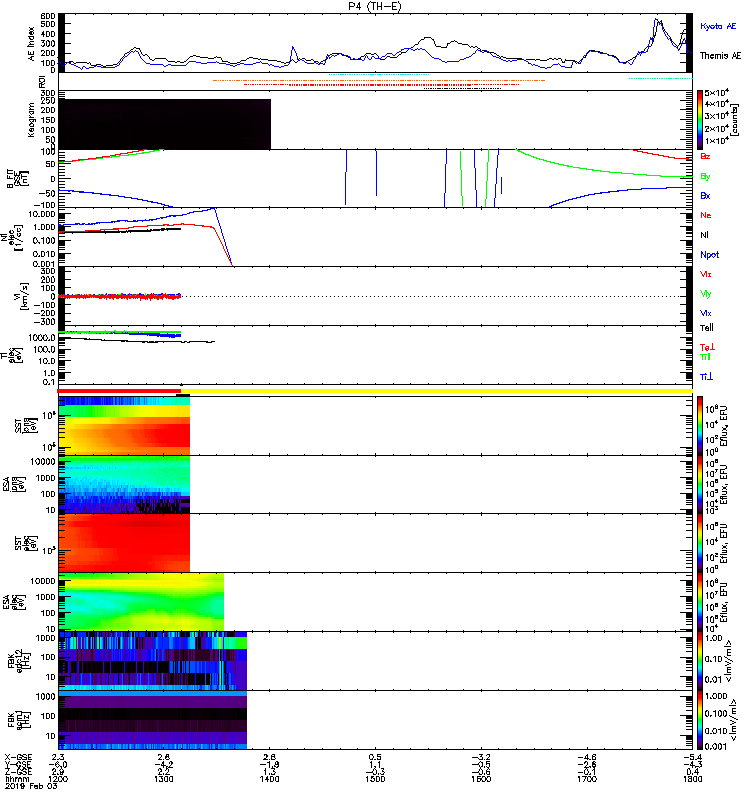The width and height of the screenshot is (750, 800).
Task: Click the Keogram counts colorbar
Action: click(700, 120)
